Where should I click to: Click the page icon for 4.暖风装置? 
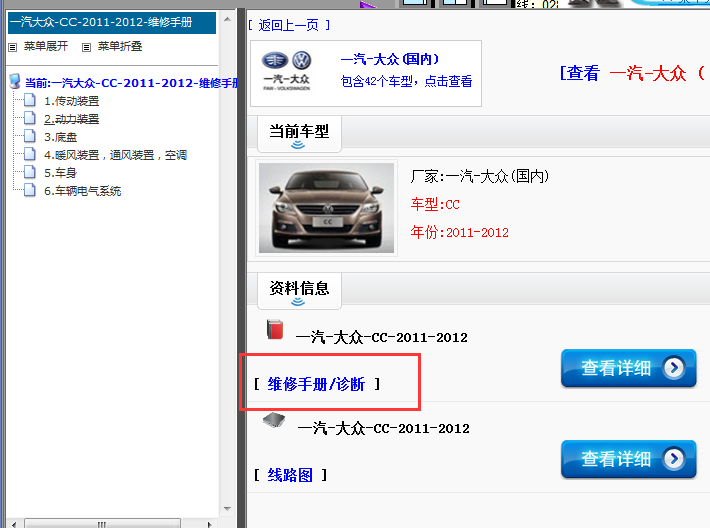(30, 154)
